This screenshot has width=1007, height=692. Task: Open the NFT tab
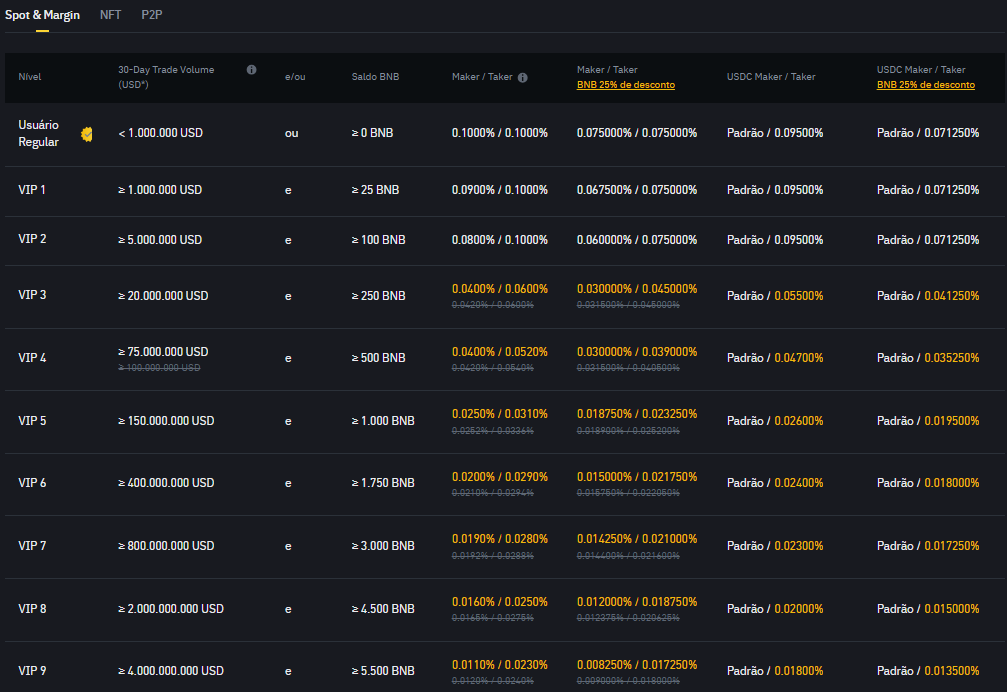[110, 16]
